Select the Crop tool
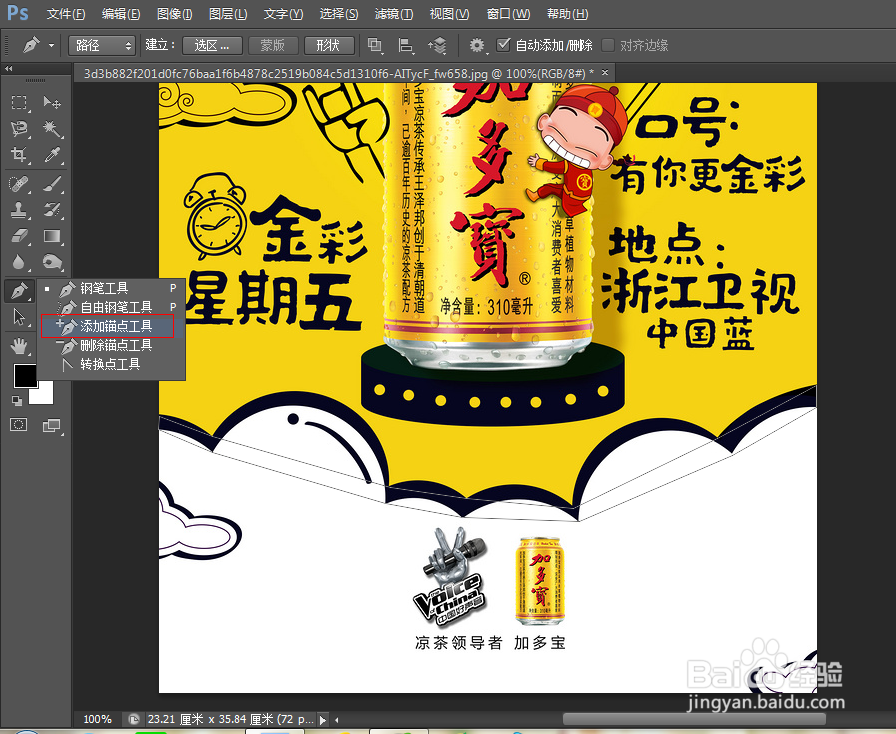The image size is (896, 734). [x=19, y=154]
